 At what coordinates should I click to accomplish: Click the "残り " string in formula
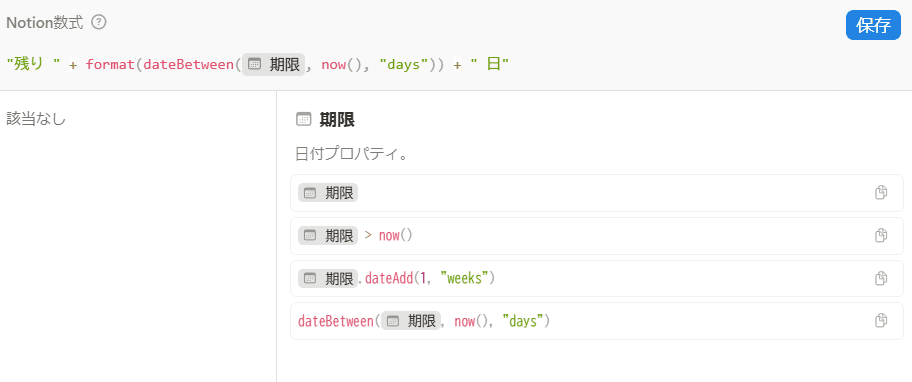[x=33, y=65]
